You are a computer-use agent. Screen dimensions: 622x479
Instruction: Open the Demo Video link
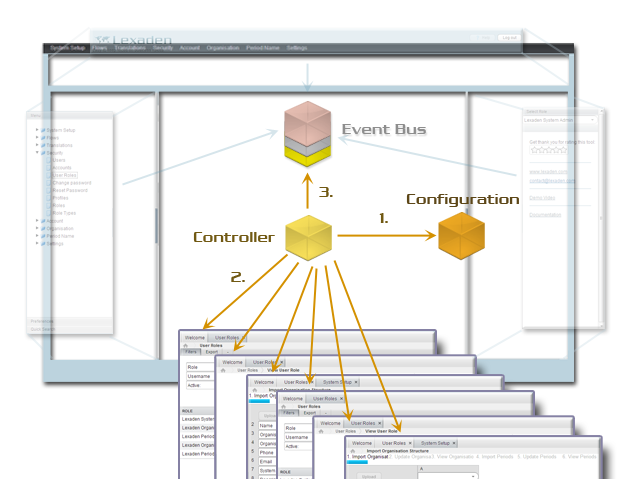542,198
